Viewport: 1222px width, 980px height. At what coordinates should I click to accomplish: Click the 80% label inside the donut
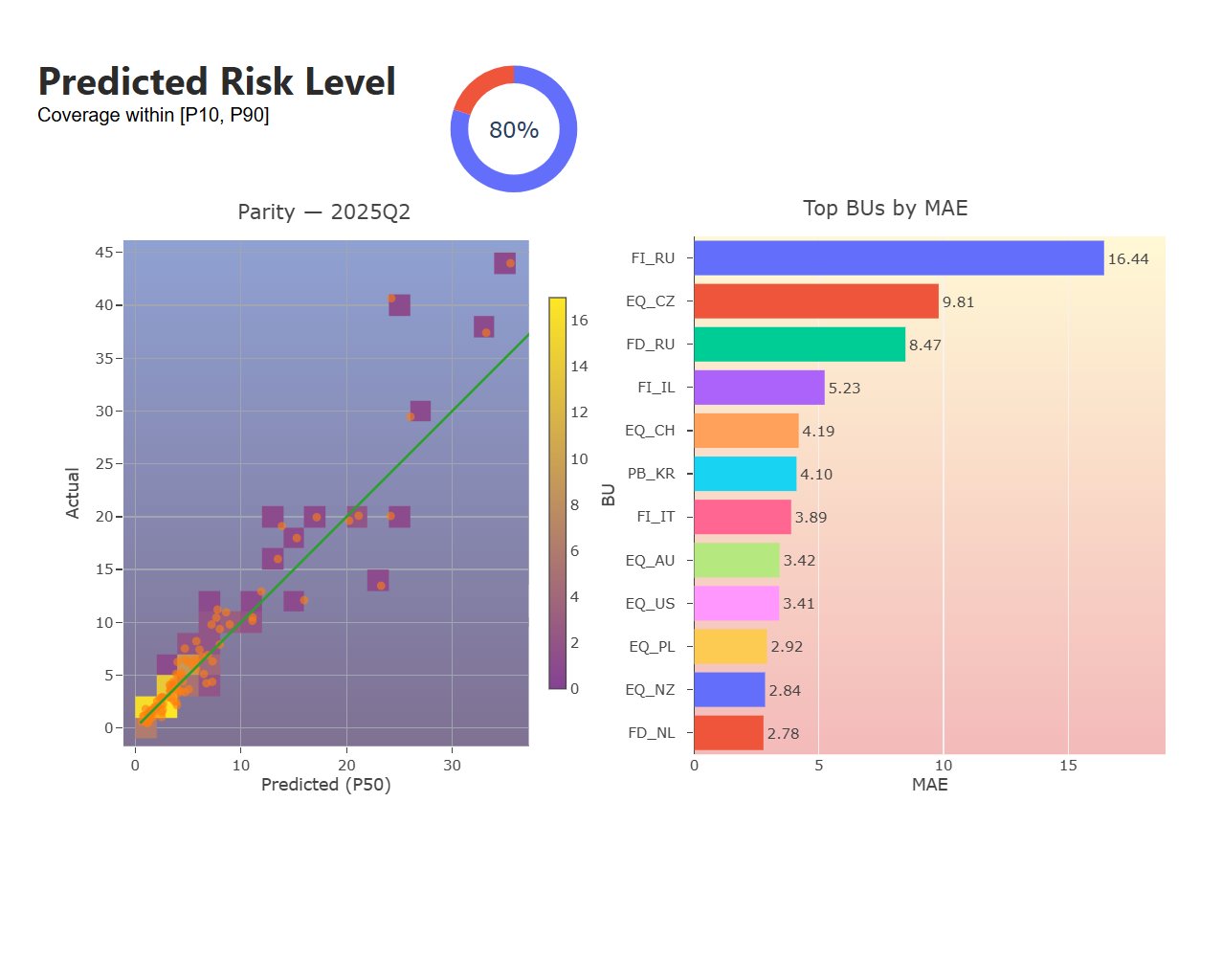pos(514,130)
